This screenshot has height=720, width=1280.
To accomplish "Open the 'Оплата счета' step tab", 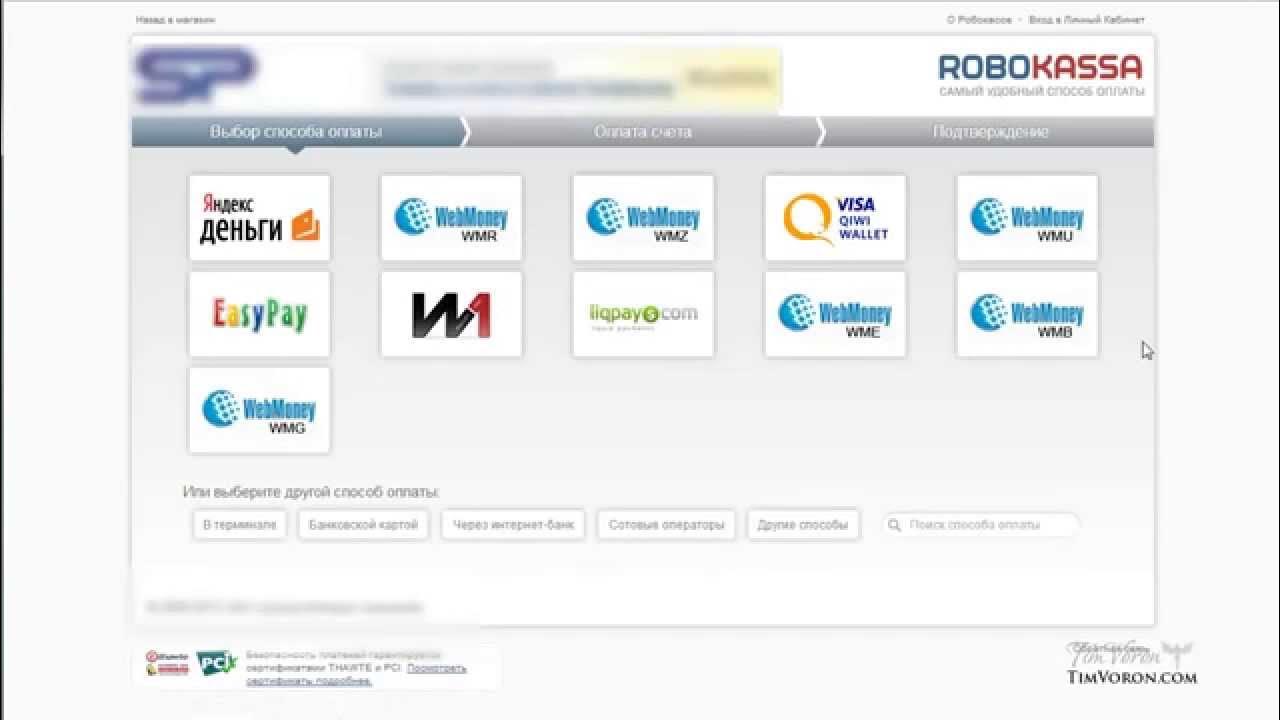I will click(643, 132).
